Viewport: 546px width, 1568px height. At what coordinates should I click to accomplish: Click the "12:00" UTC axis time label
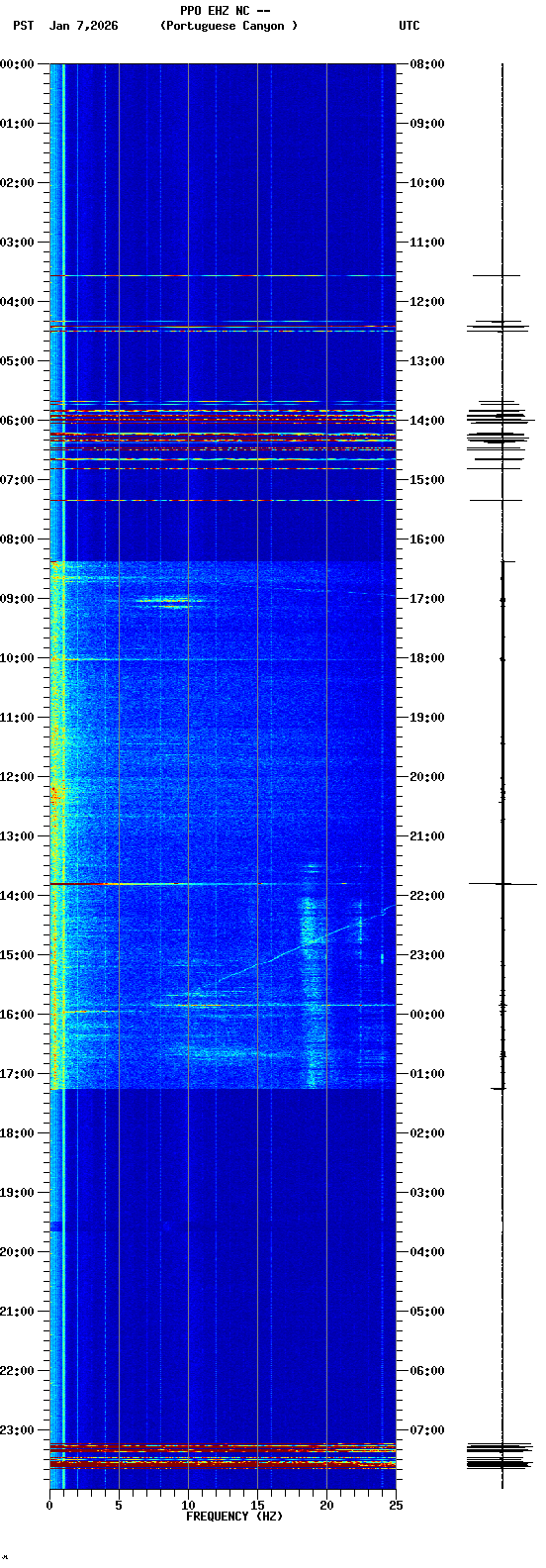pyautogui.click(x=427, y=302)
